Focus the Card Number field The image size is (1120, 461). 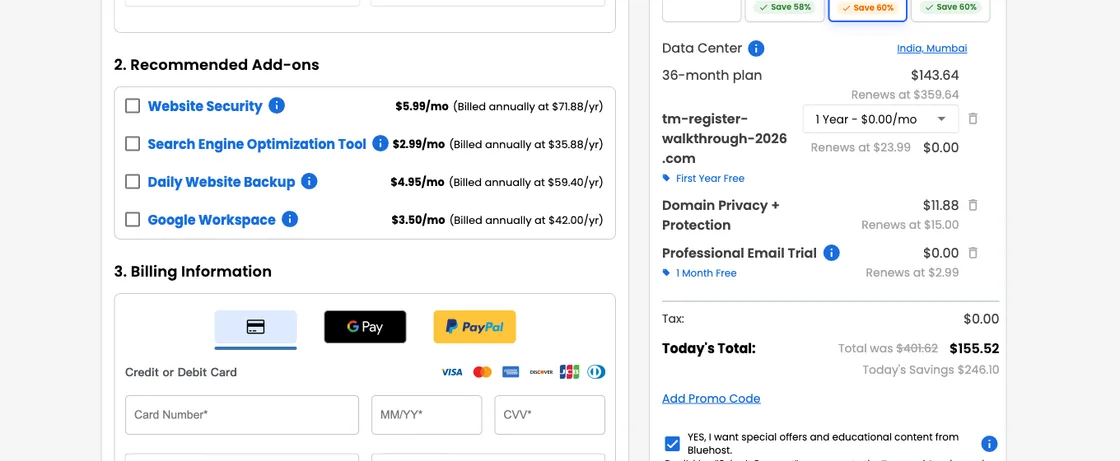coord(242,415)
